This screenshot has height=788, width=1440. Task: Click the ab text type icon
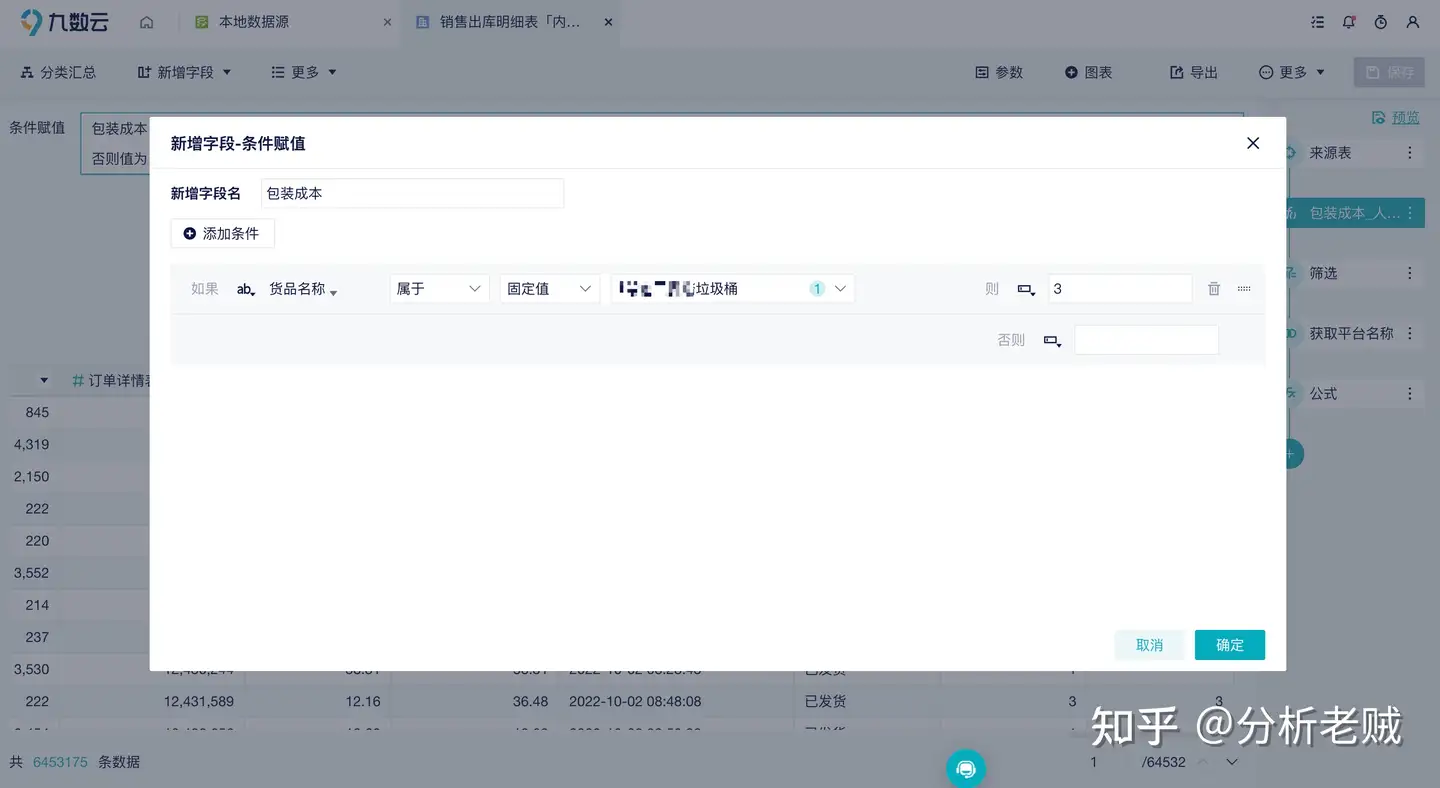[246, 289]
